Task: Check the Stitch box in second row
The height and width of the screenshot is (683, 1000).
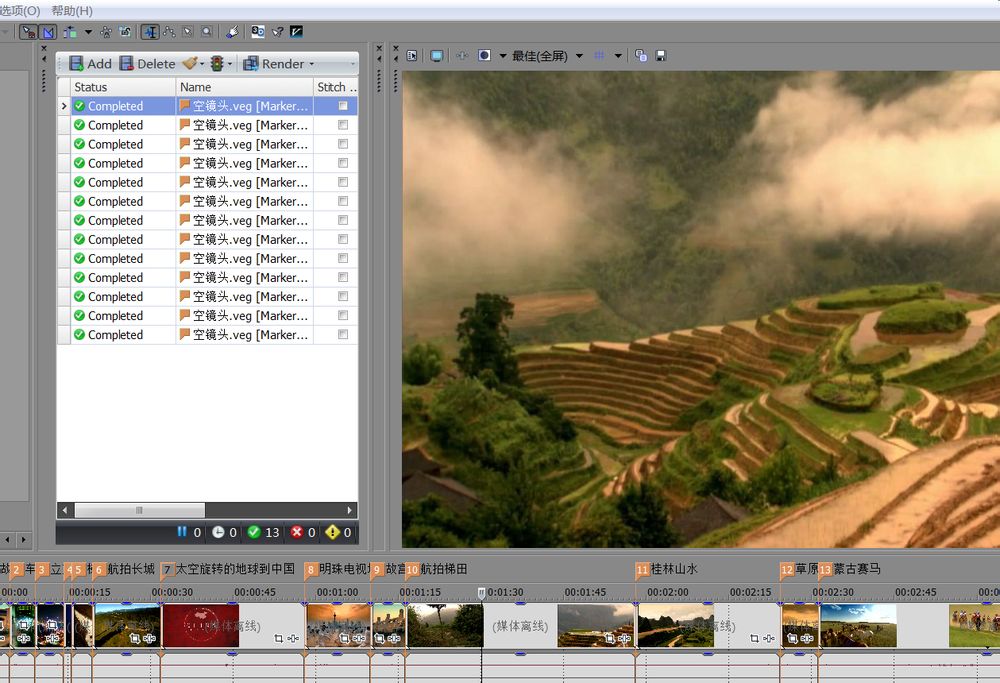Action: coord(343,125)
